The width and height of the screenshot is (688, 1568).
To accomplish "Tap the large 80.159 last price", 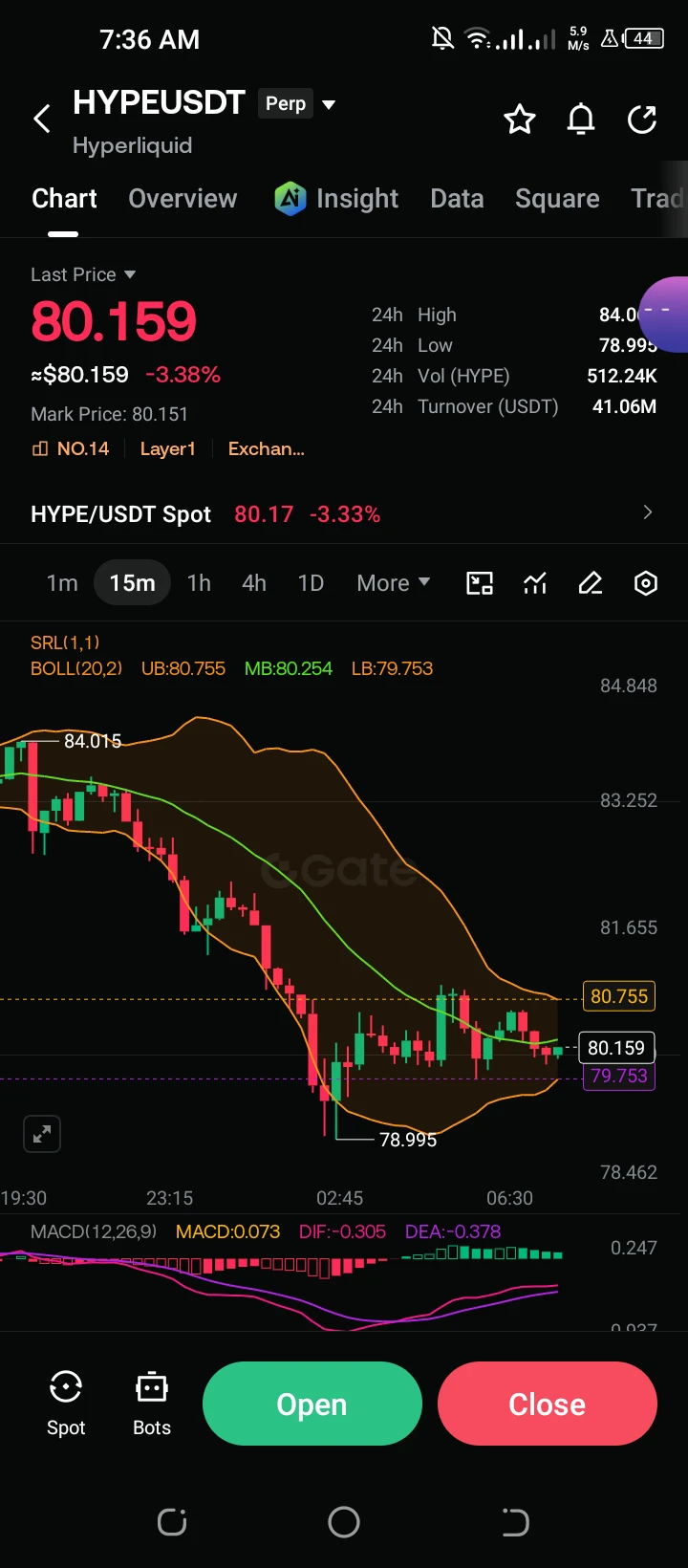I will [x=114, y=320].
